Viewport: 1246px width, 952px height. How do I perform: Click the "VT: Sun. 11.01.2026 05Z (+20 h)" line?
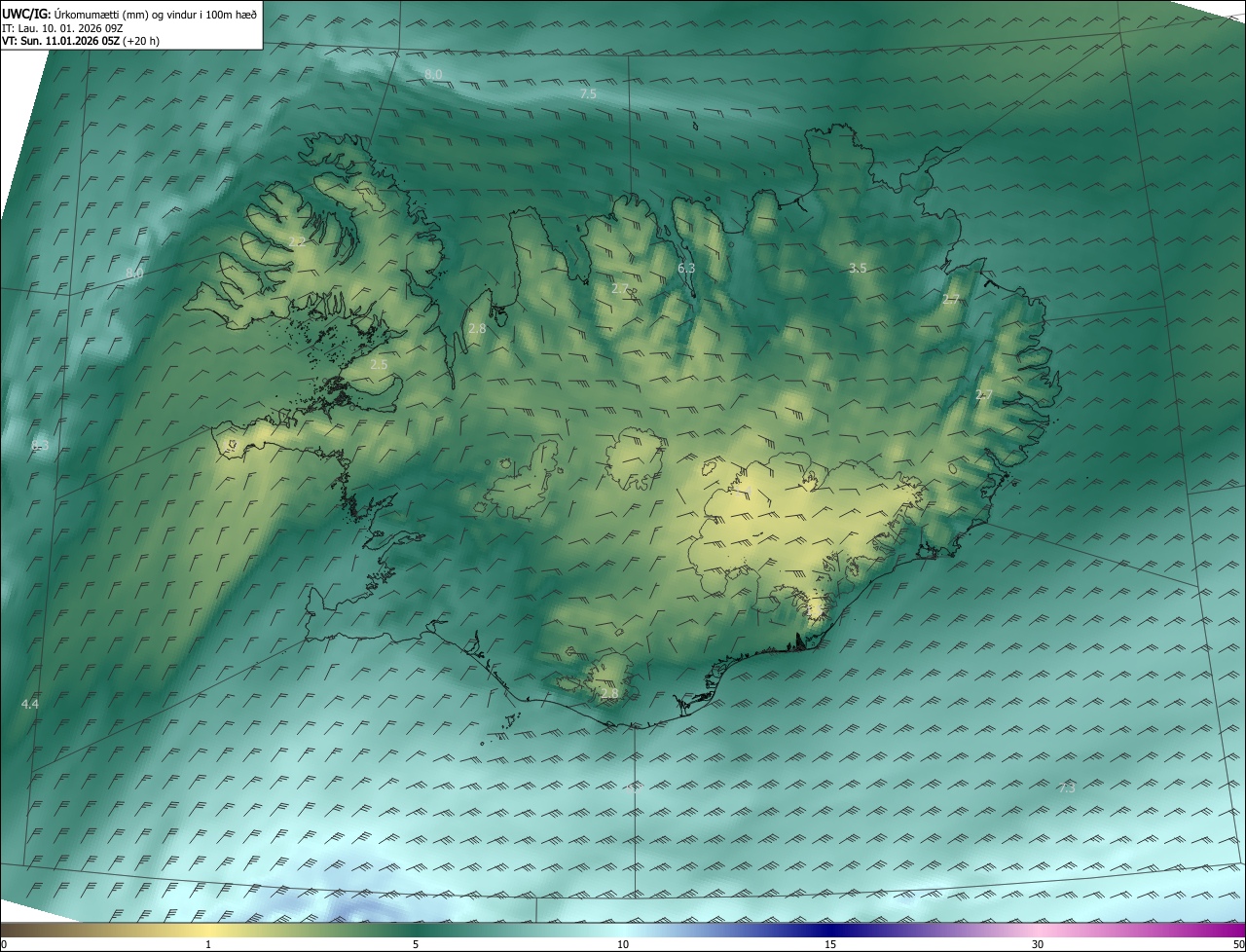click(x=81, y=41)
